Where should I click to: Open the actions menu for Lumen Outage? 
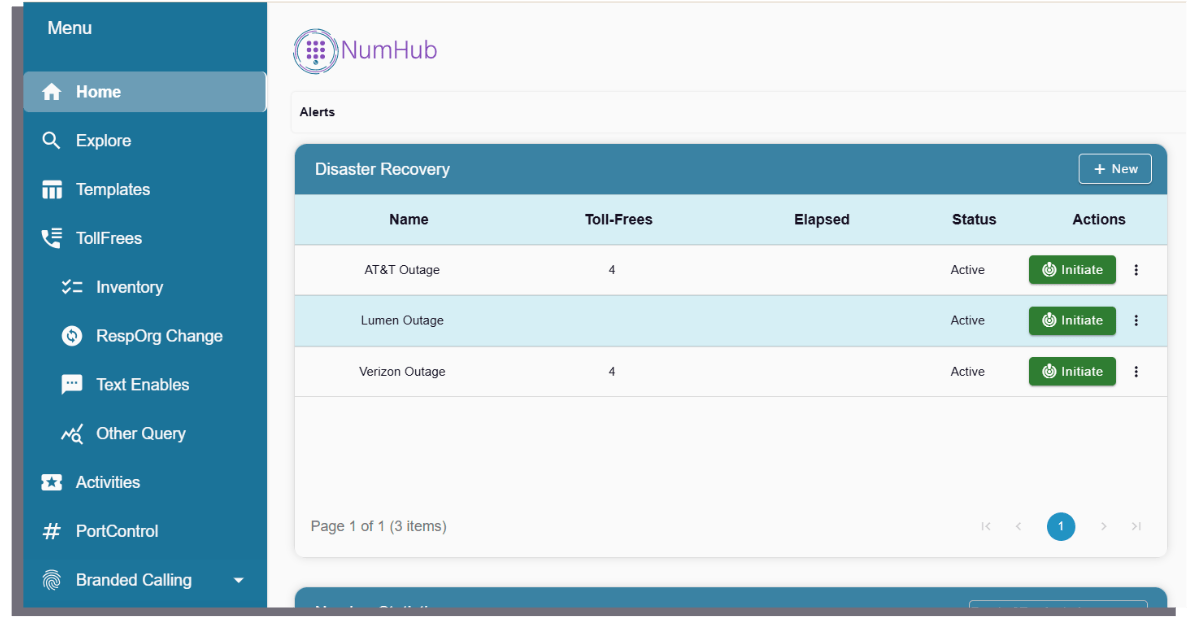tap(1136, 320)
